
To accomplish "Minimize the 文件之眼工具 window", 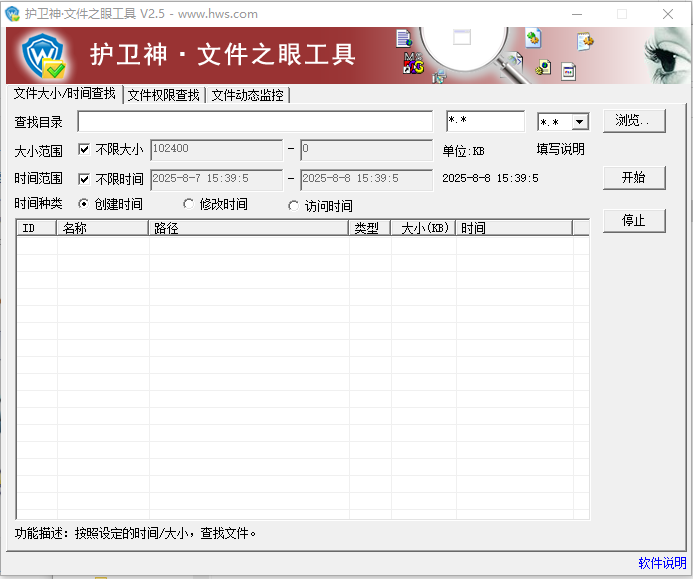I will click(577, 14).
